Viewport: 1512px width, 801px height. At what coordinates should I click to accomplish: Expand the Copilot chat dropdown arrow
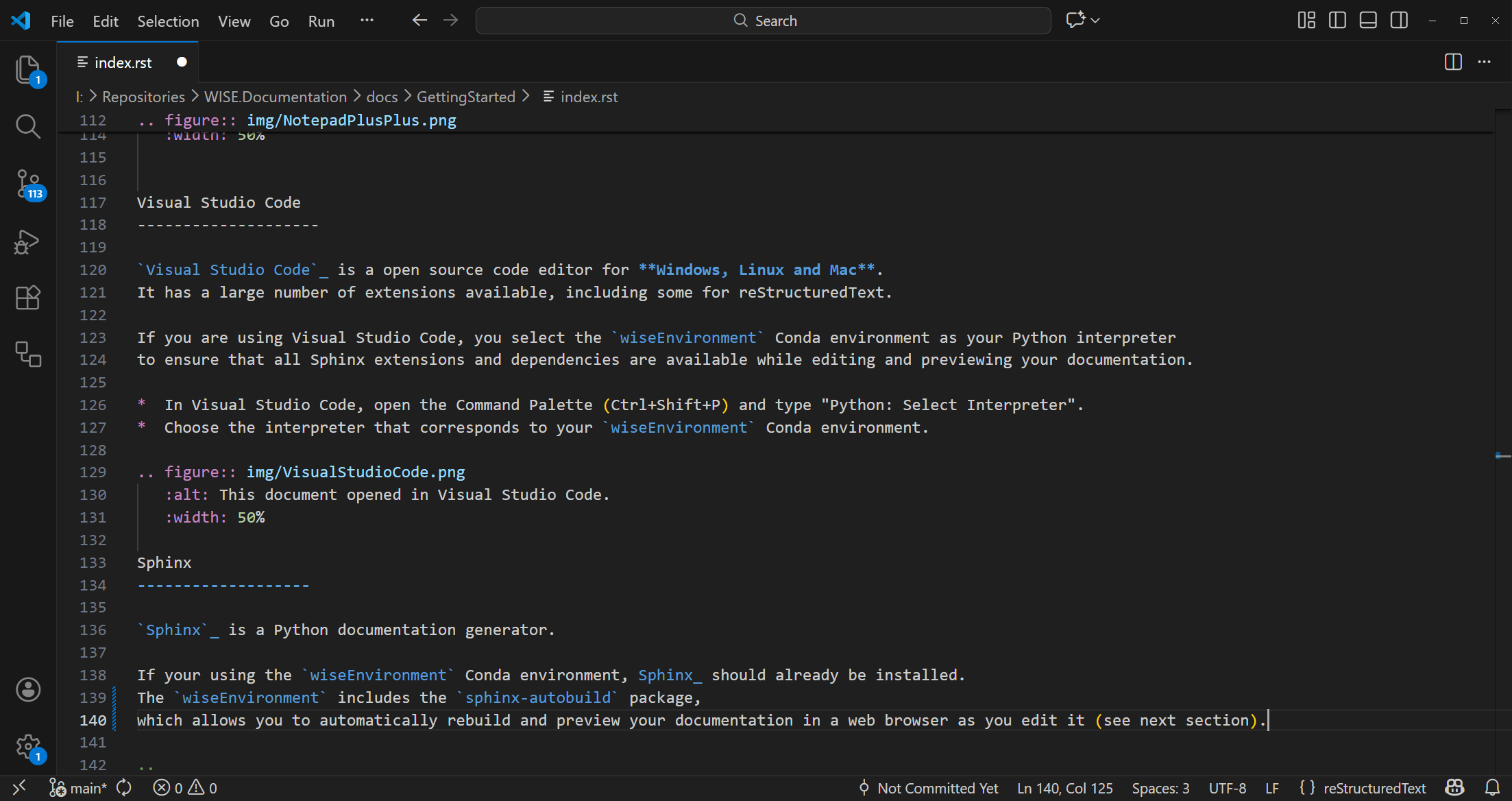1095,21
